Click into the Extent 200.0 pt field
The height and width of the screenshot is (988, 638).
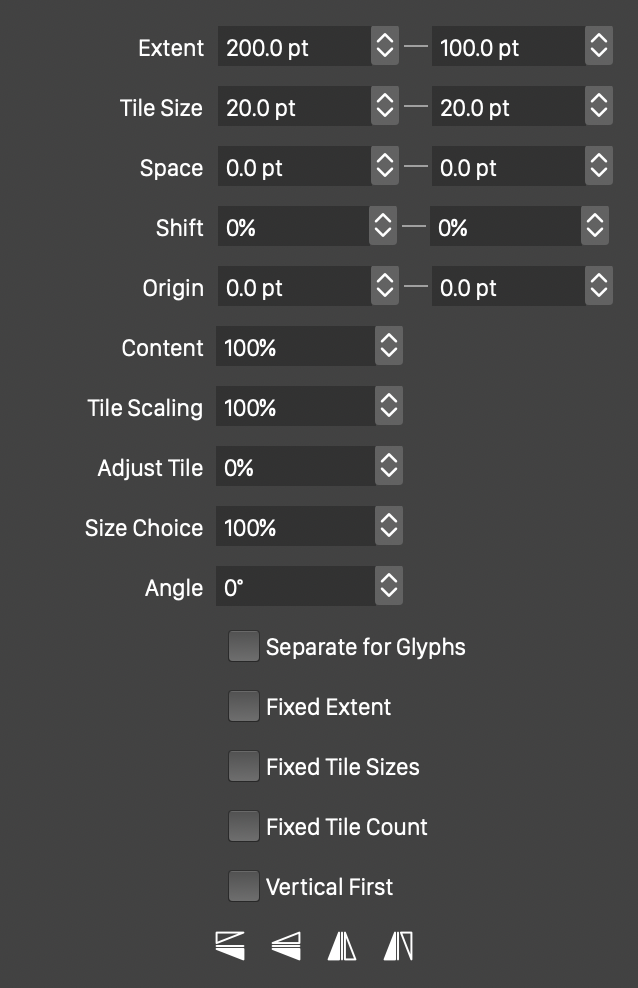tap(294, 46)
